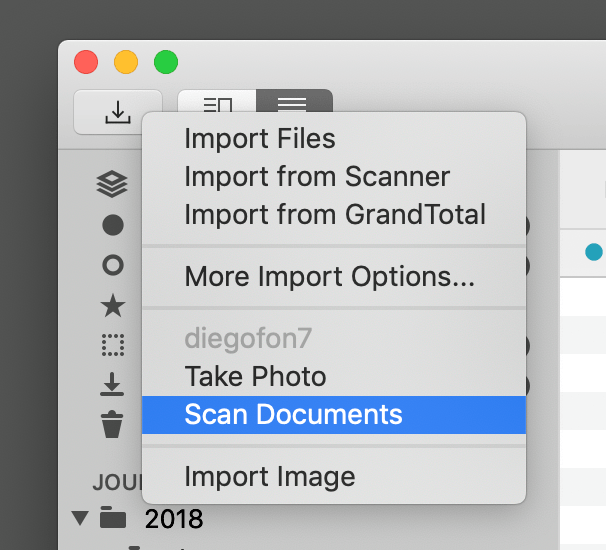Click the dotted square sidebar icon
Image resolution: width=606 pixels, height=550 pixels.
point(113,345)
